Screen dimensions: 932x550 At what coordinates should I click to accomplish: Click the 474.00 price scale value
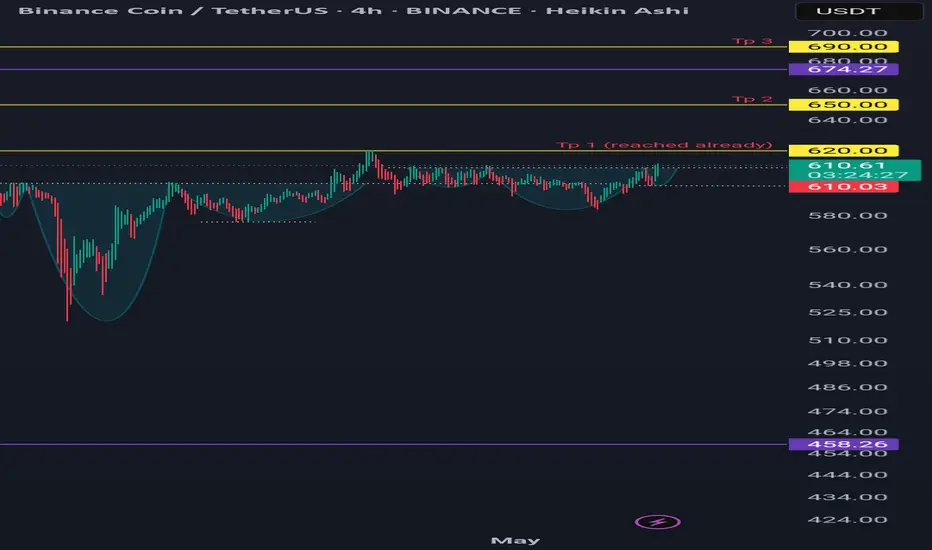point(848,411)
